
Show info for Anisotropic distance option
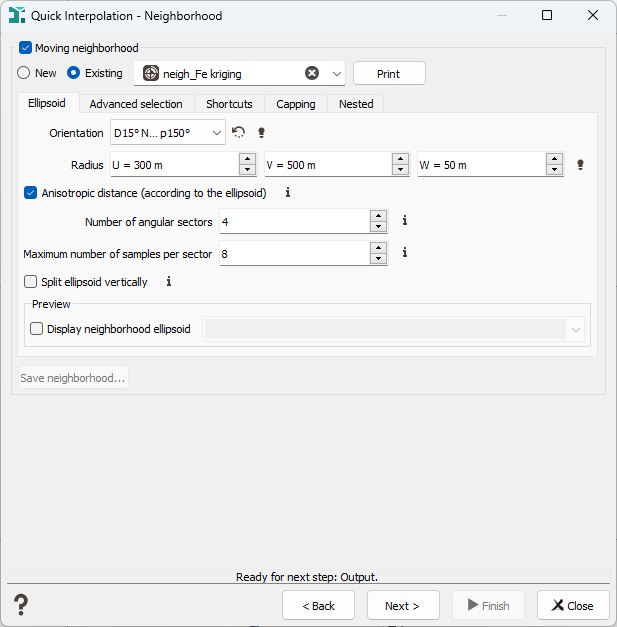(x=288, y=193)
